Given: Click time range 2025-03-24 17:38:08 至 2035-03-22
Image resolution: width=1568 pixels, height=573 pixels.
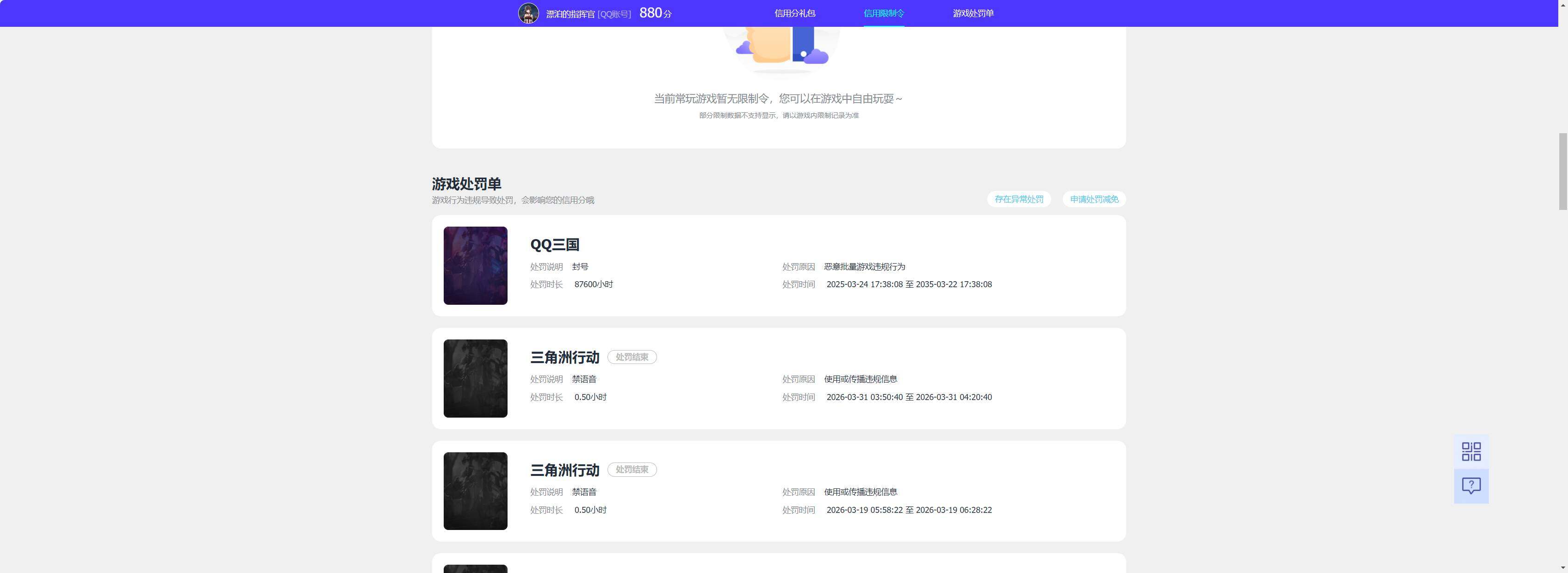Looking at the screenshot, I should tap(909, 284).
